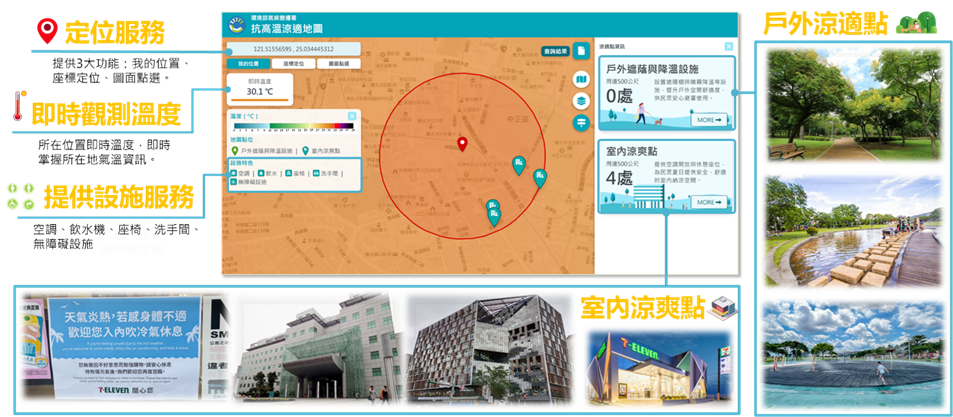Click the temperature color scale bar

(293, 127)
